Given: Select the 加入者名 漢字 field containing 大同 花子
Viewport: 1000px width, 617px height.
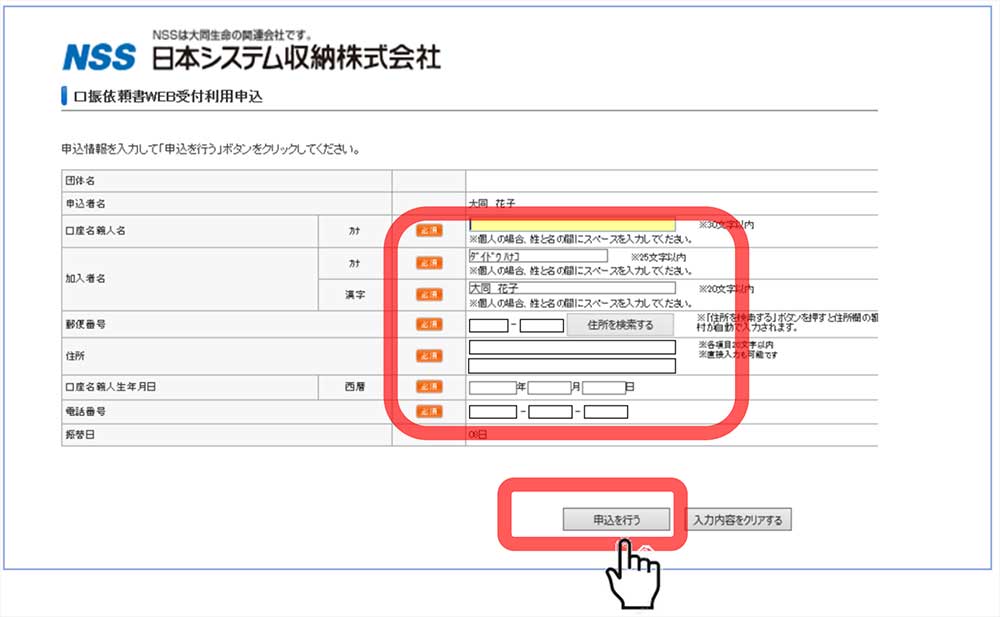Looking at the screenshot, I should (x=571, y=288).
